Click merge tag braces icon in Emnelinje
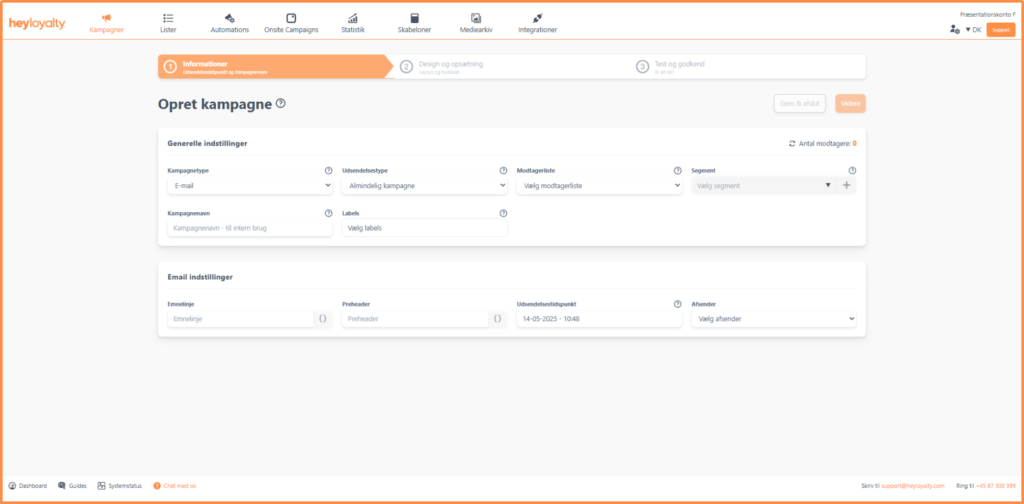The width and height of the screenshot is (1024, 504). pos(323,319)
